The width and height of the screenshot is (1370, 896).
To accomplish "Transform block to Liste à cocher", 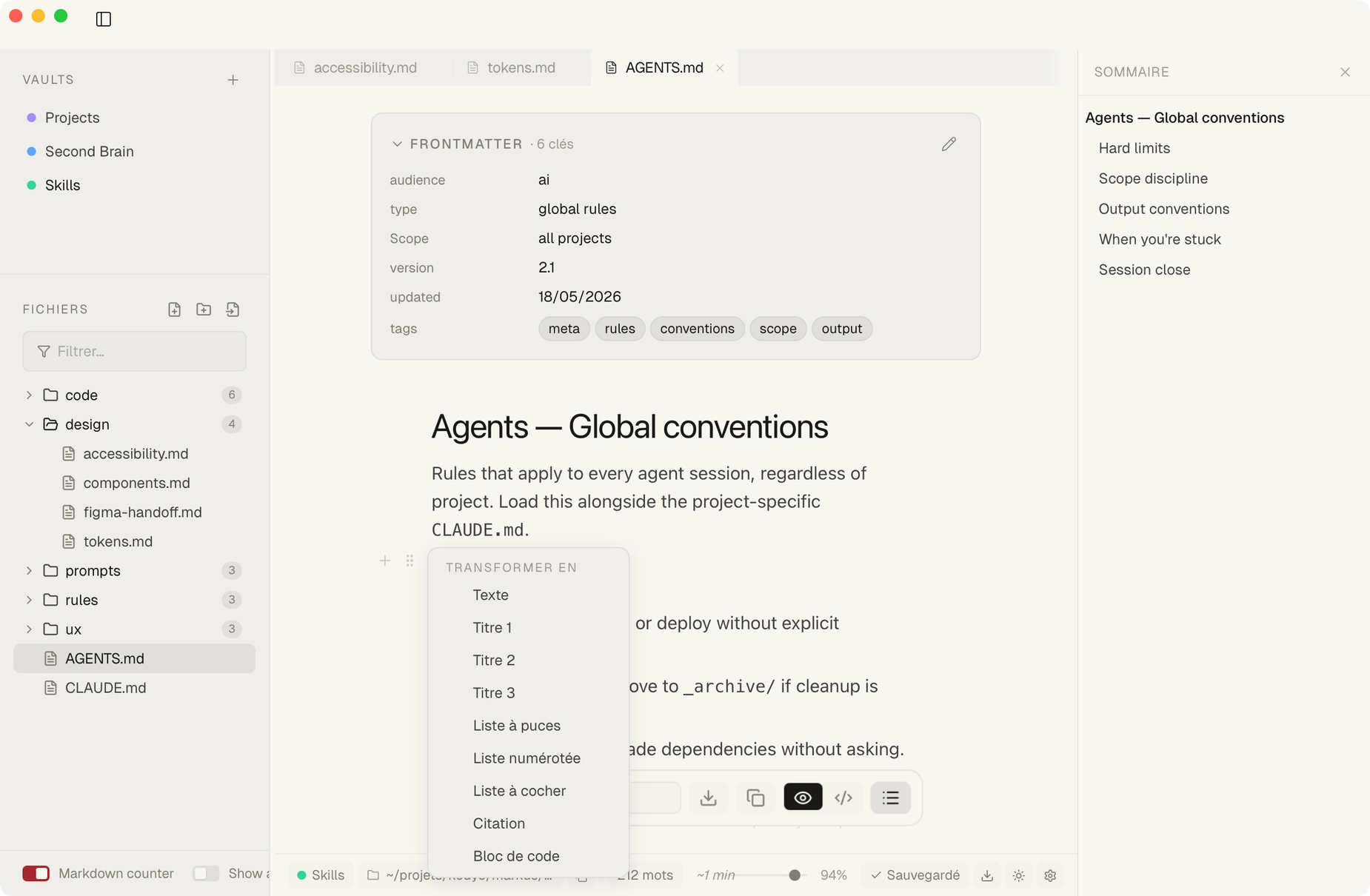I will (x=528, y=791).
